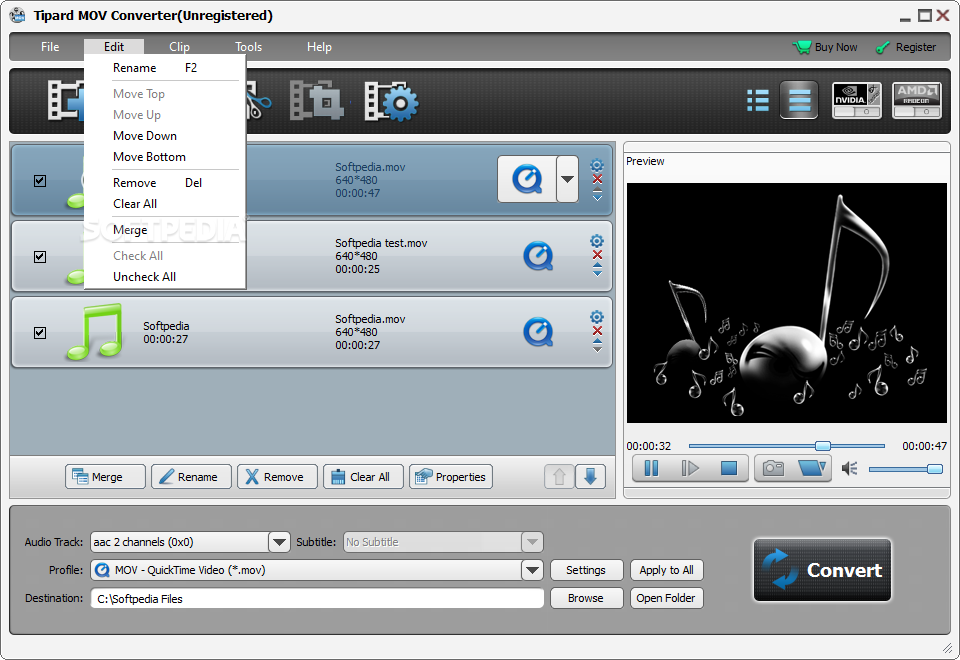Open the Tools menu
Image resolution: width=960 pixels, height=660 pixels.
point(249,47)
